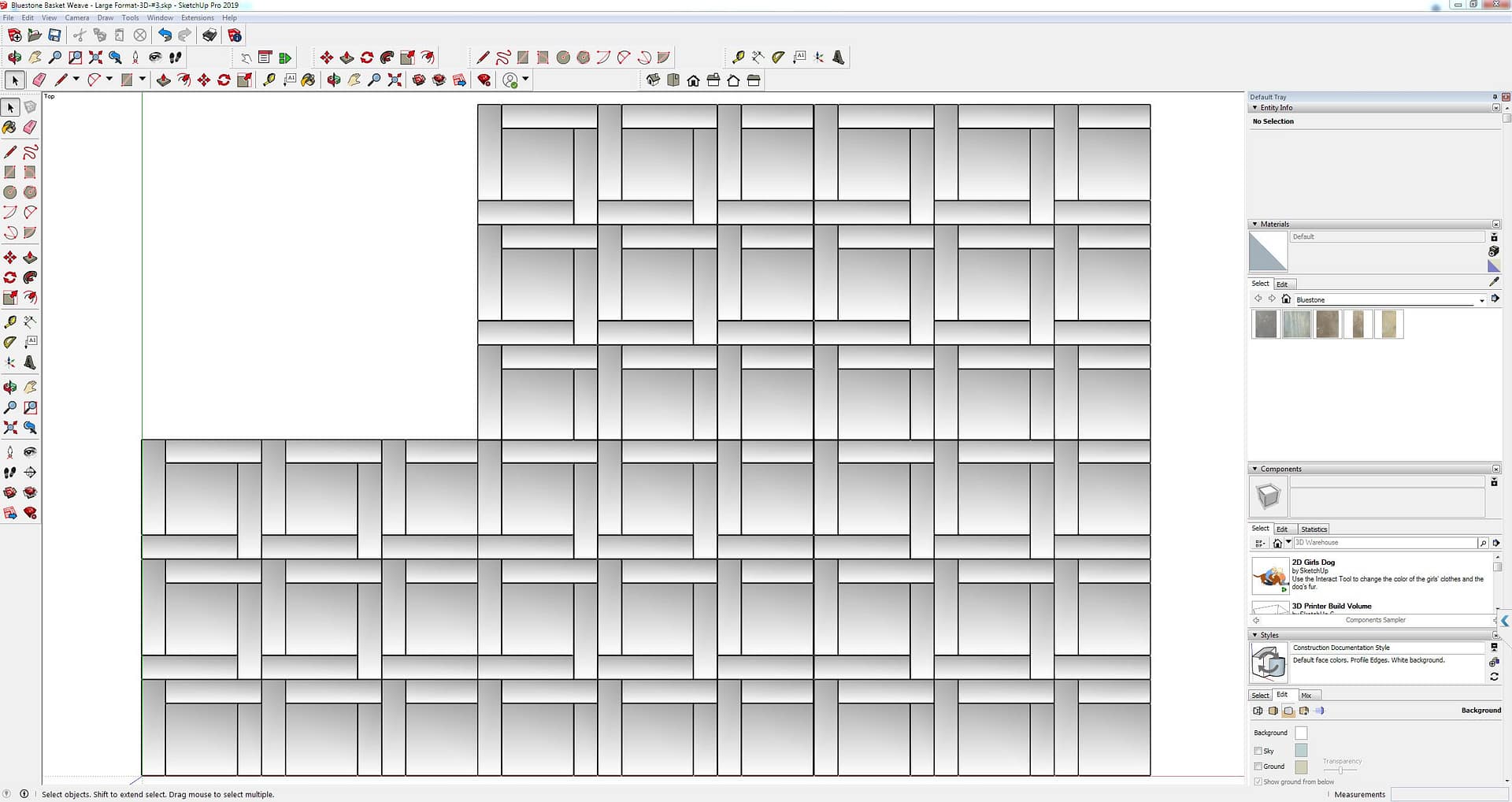This screenshot has width=1512, height=802.
Task: Open the Extensions menu
Action: click(197, 17)
